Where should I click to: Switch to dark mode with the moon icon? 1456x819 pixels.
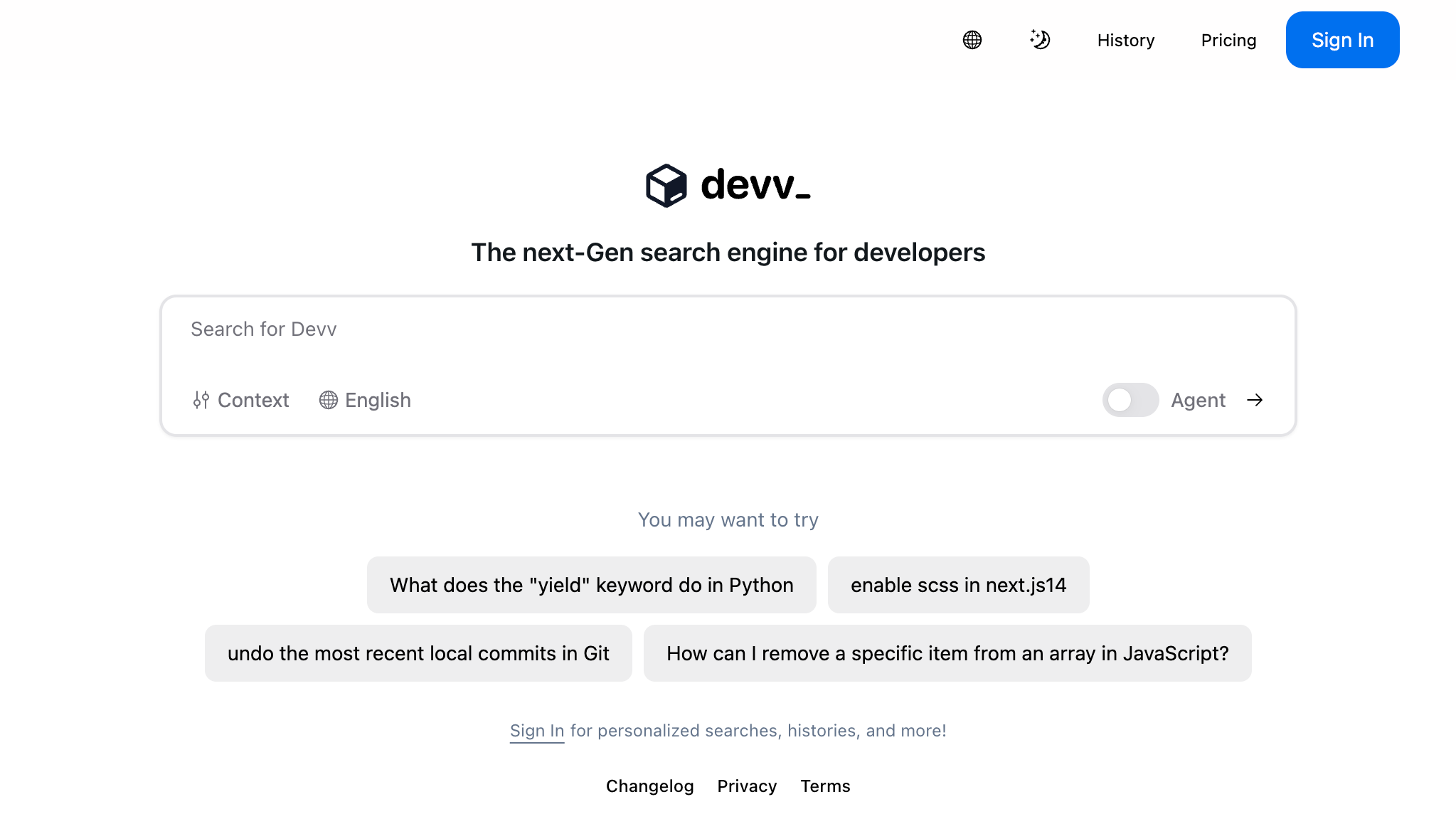tap(1040, 40)
